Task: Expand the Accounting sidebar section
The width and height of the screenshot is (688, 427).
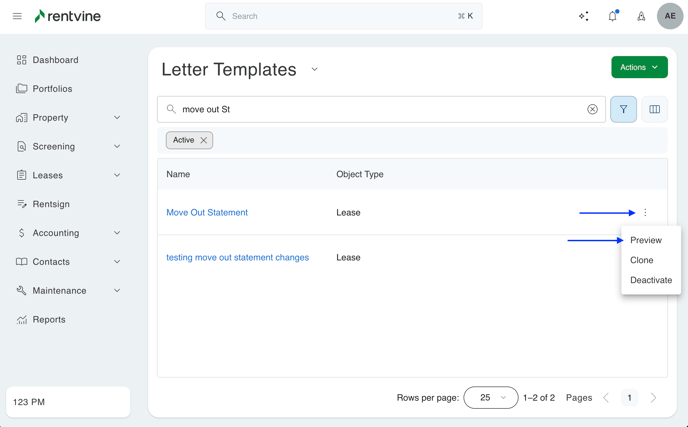Action: 117,233
